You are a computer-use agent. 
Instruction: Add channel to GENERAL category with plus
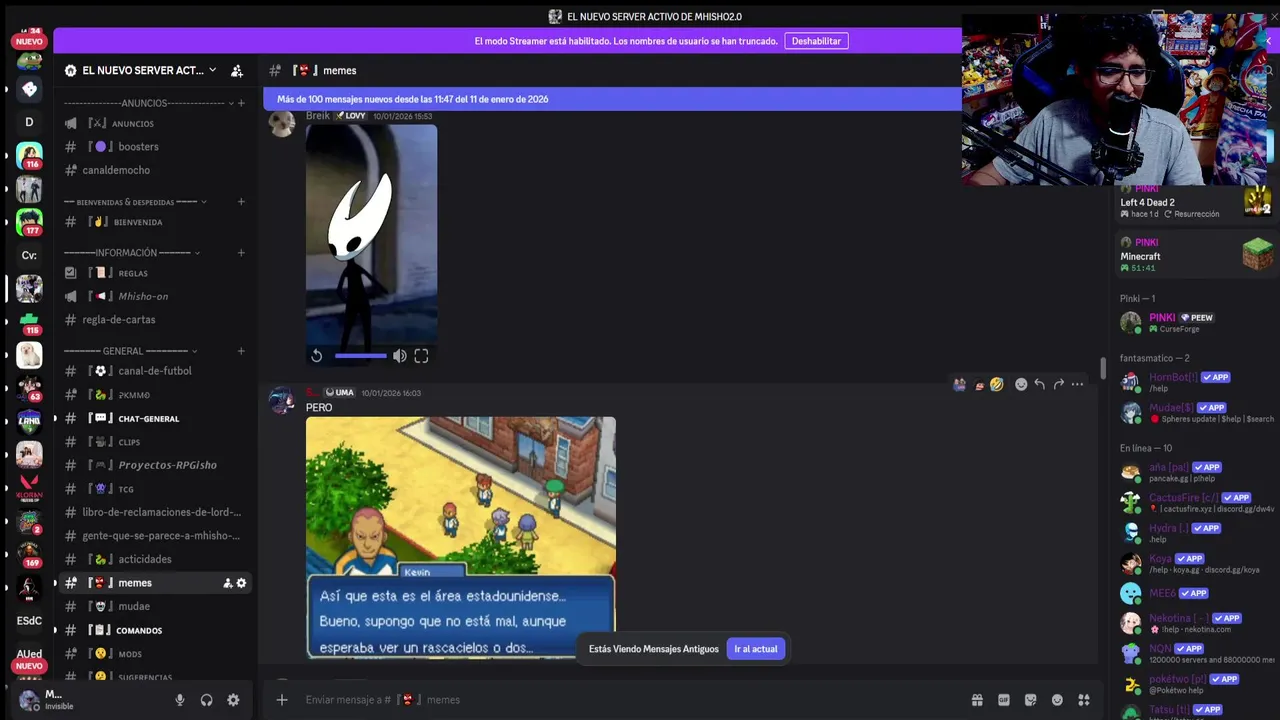[x=241, y=351]
